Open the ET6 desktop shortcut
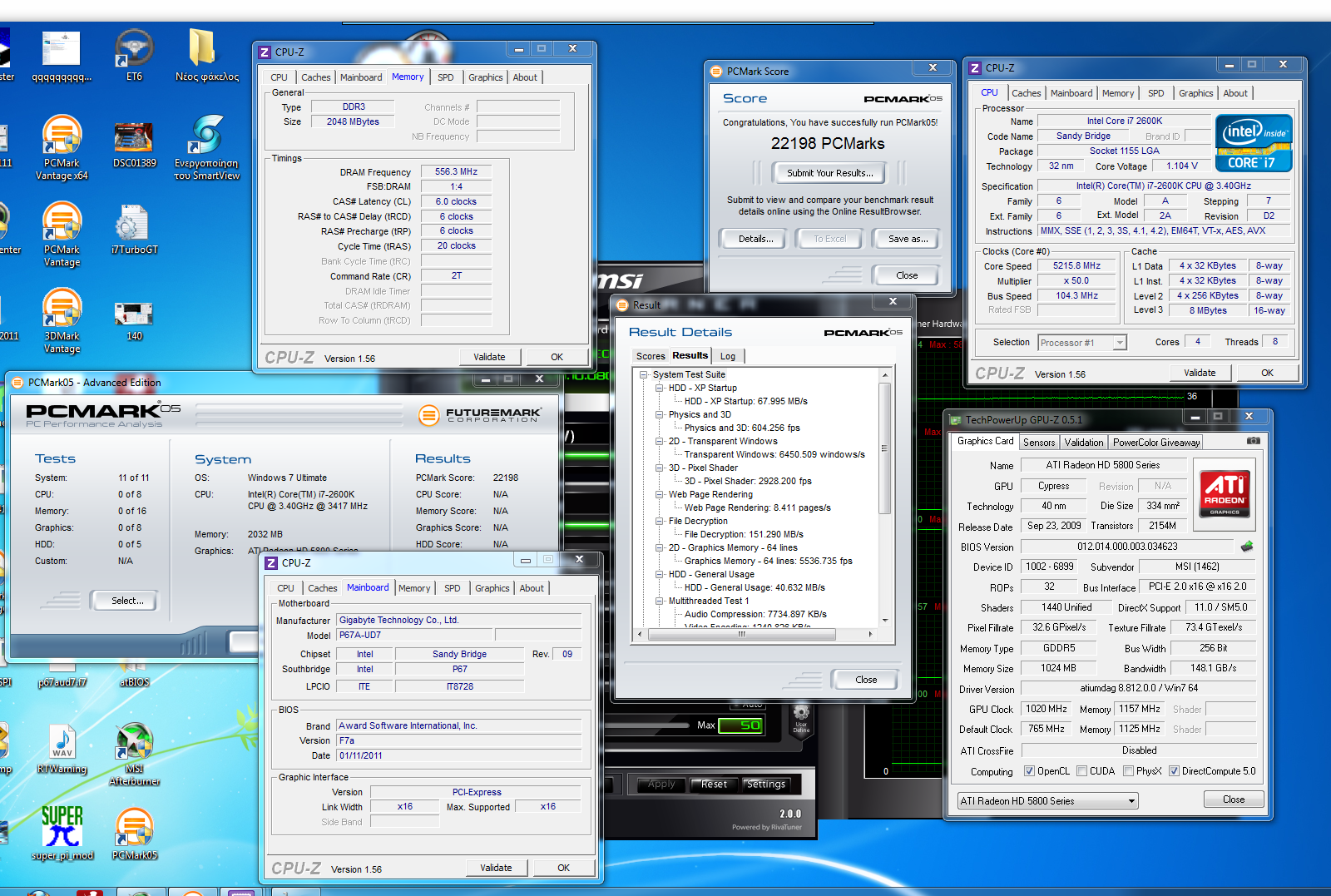 (x=134, y=54)
